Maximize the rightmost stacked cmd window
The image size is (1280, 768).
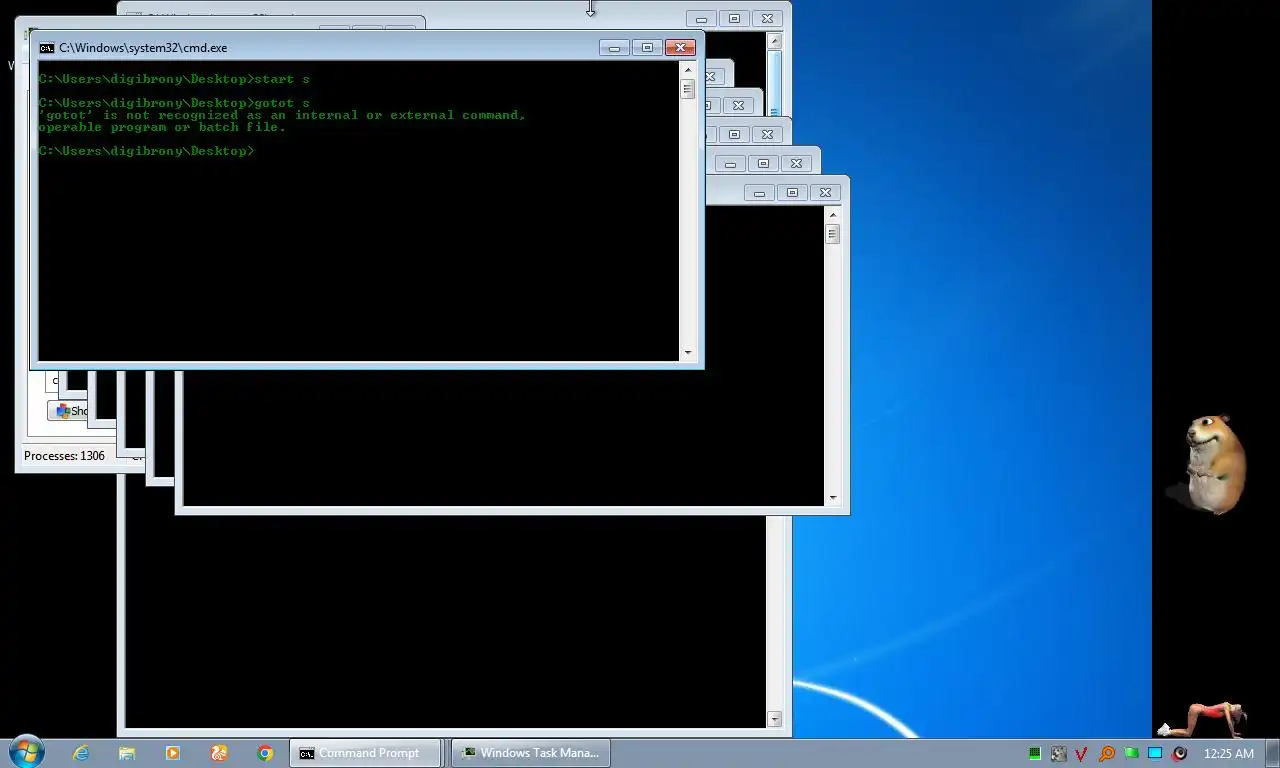pyautogui.click(x=792, y=193)
